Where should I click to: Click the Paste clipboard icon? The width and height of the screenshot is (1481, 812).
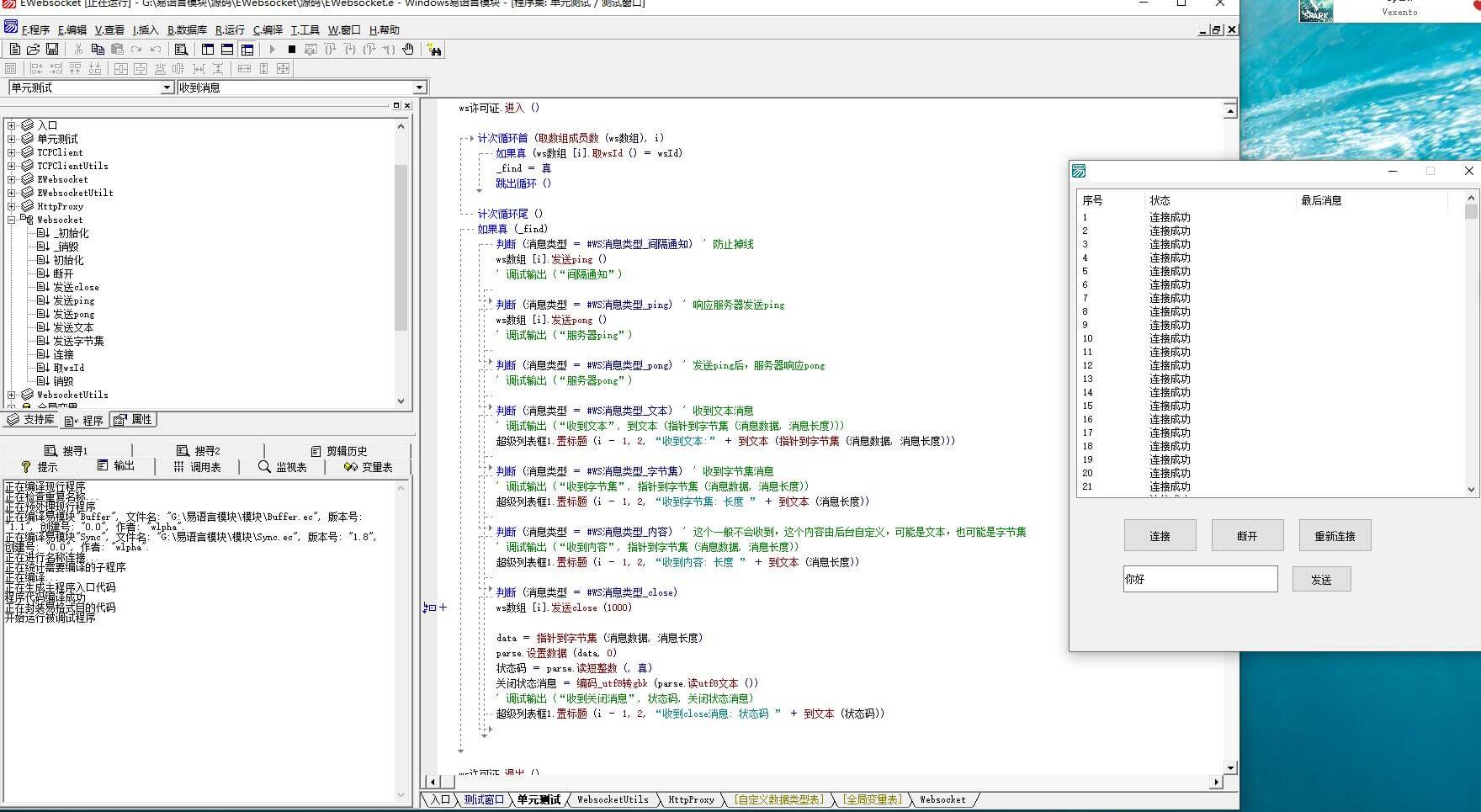[x=117, y=50]
